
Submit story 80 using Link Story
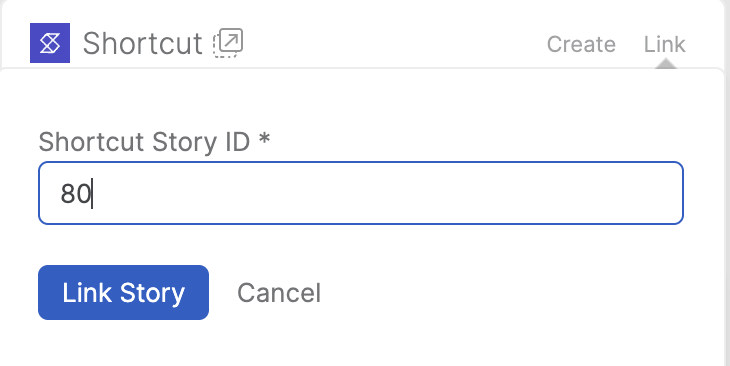point(123,292)
